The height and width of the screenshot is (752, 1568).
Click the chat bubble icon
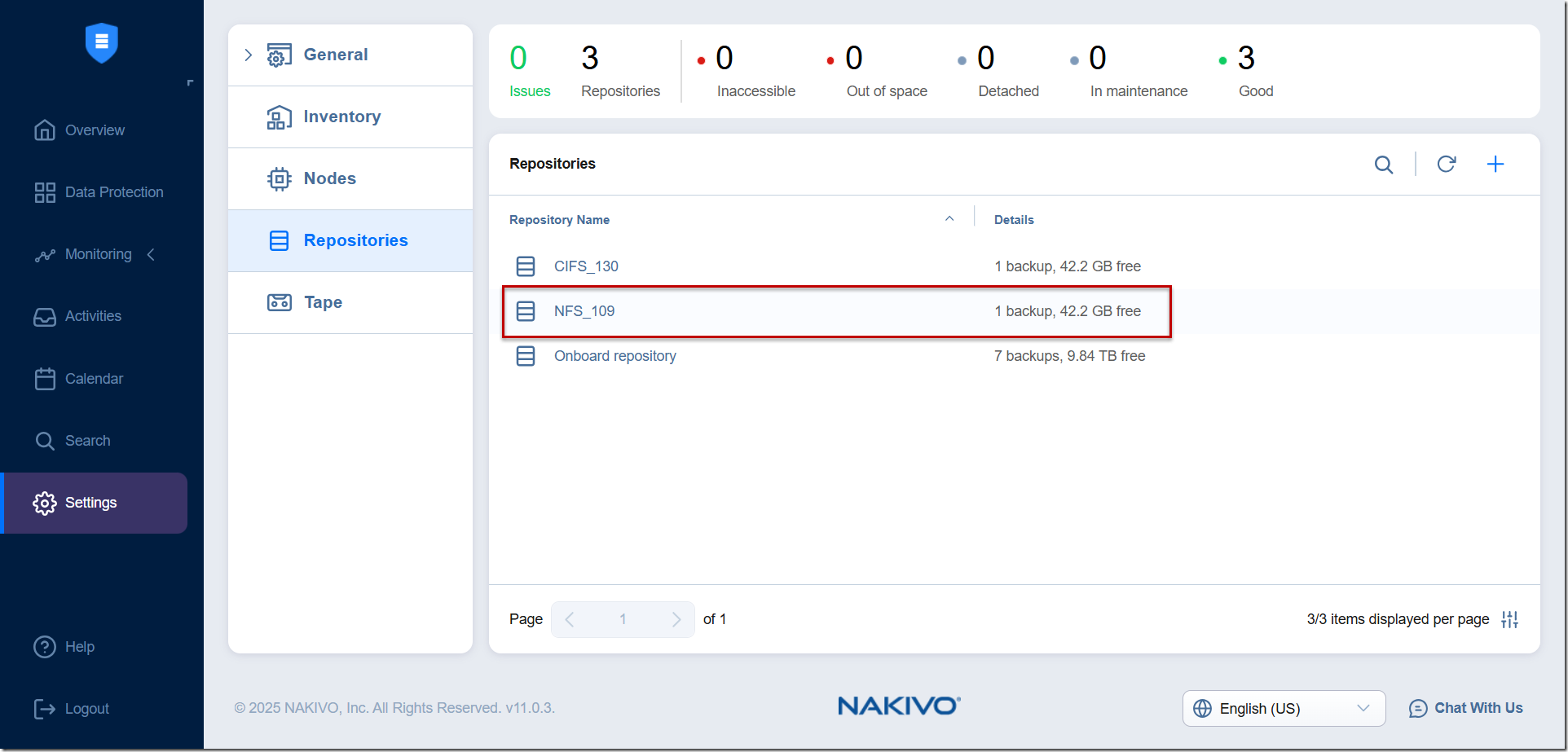point(1418,709)
